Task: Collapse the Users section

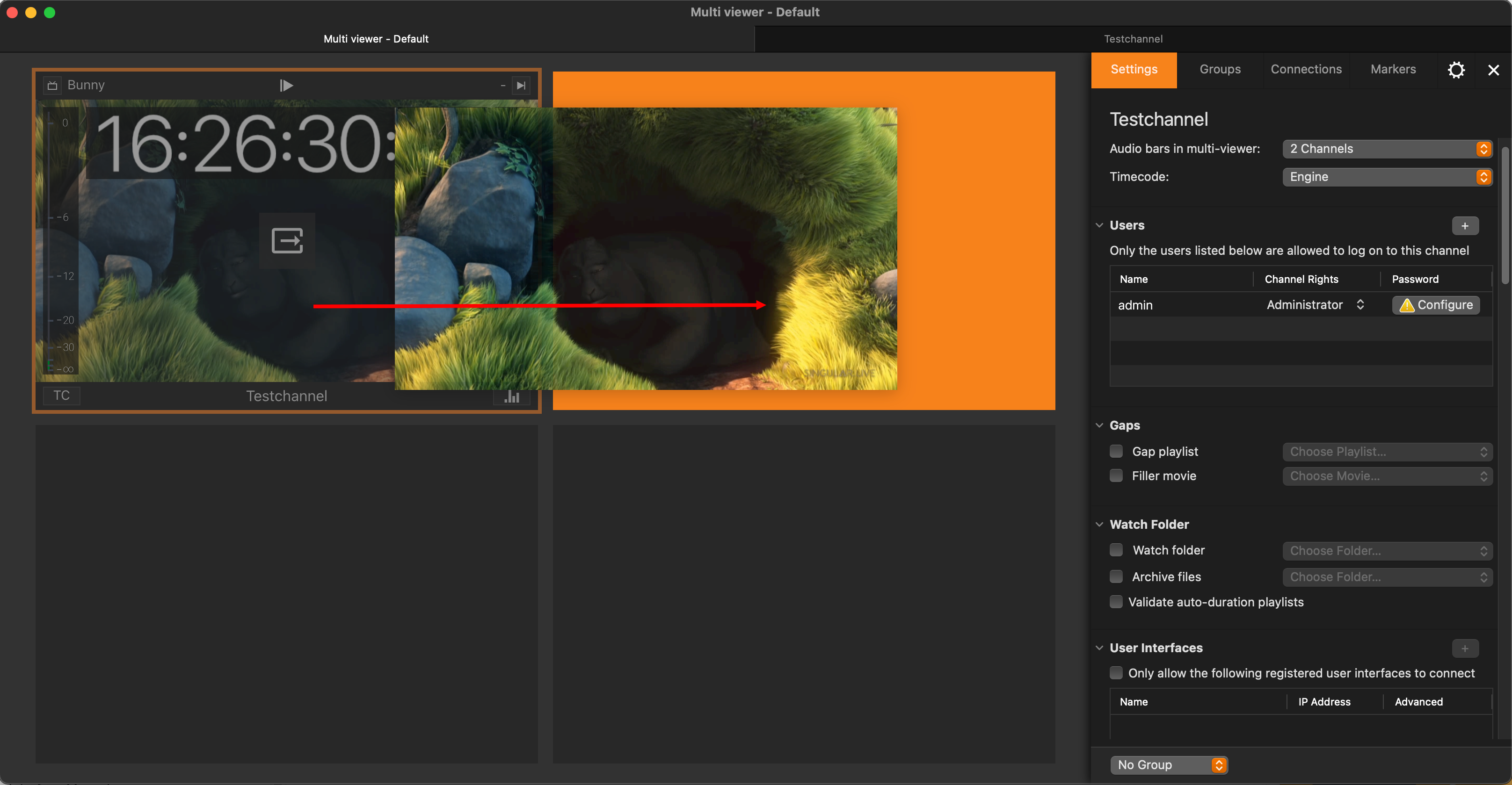Action: pos(1099,225)
